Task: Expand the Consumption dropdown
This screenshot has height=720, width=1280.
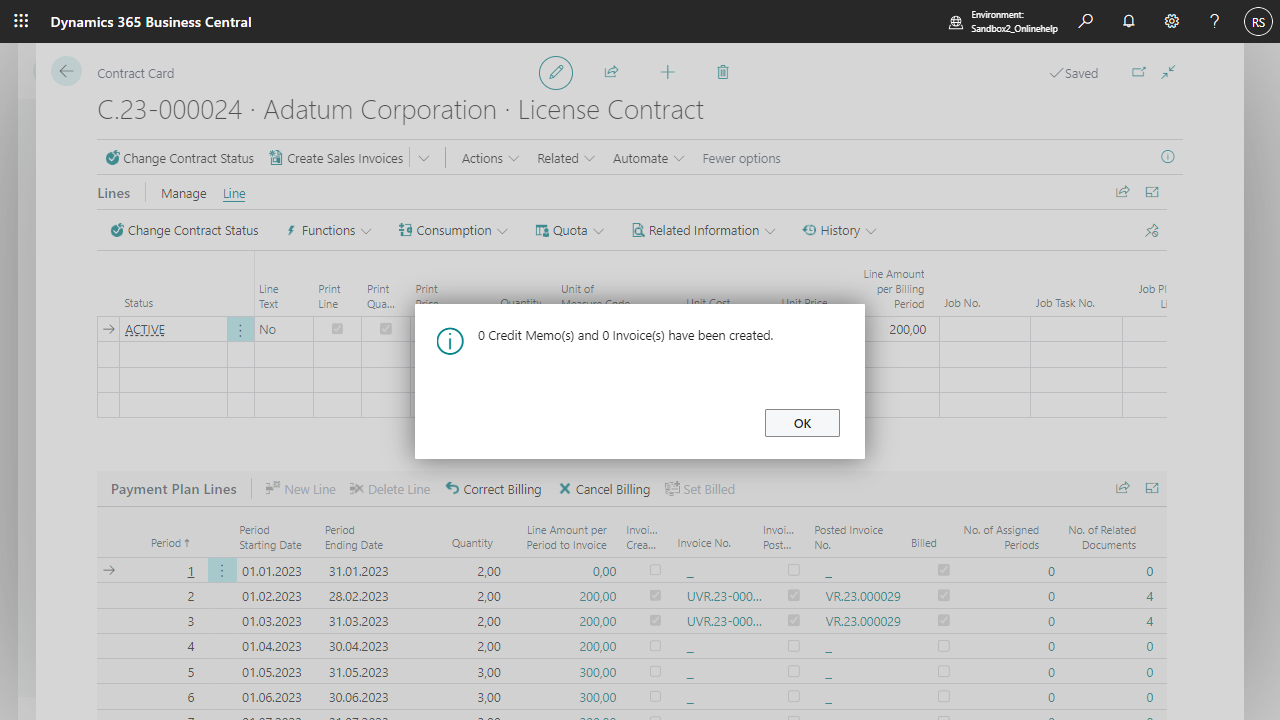Action: 453,230
